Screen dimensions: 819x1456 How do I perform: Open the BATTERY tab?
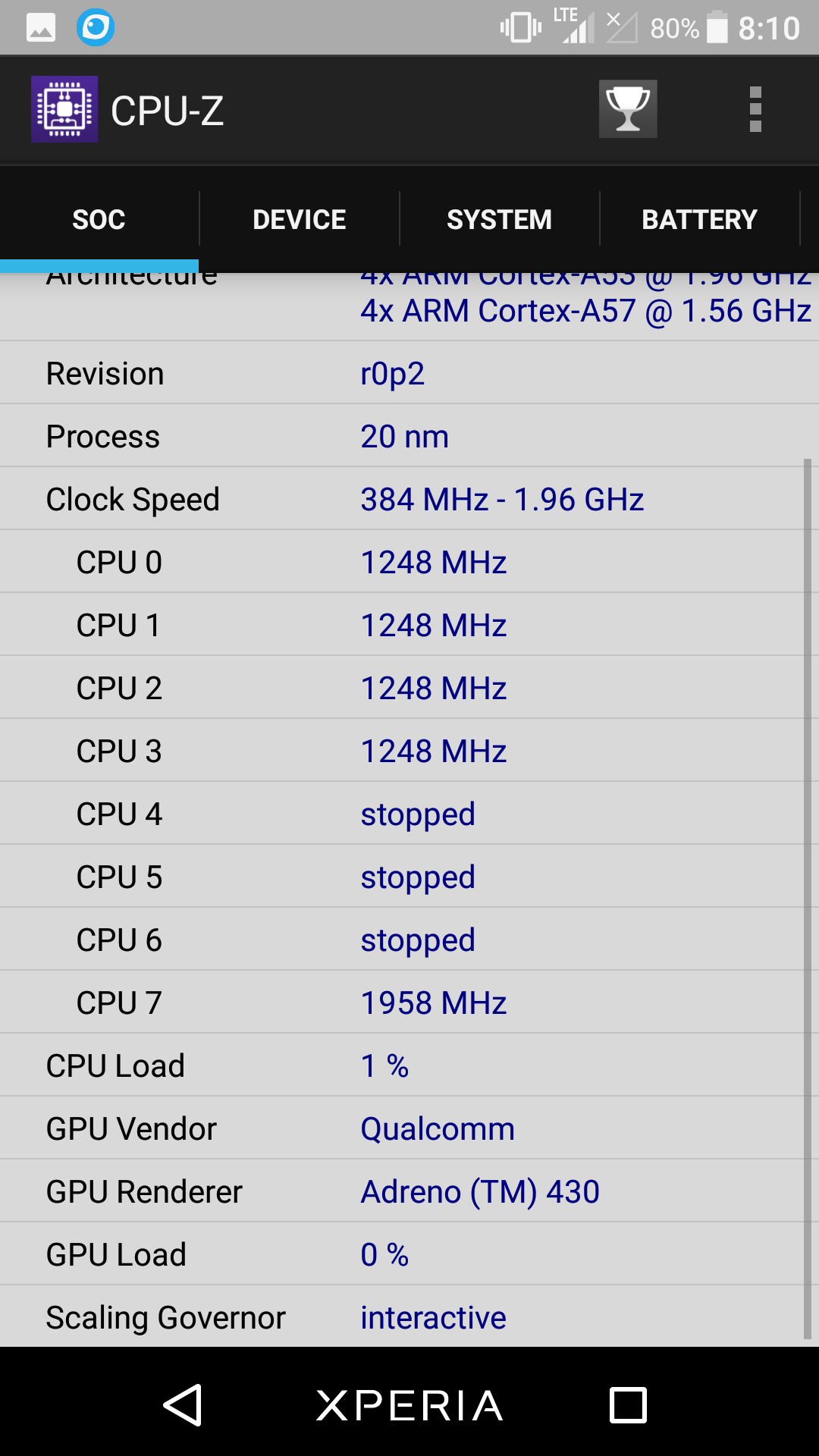point(700,219)
